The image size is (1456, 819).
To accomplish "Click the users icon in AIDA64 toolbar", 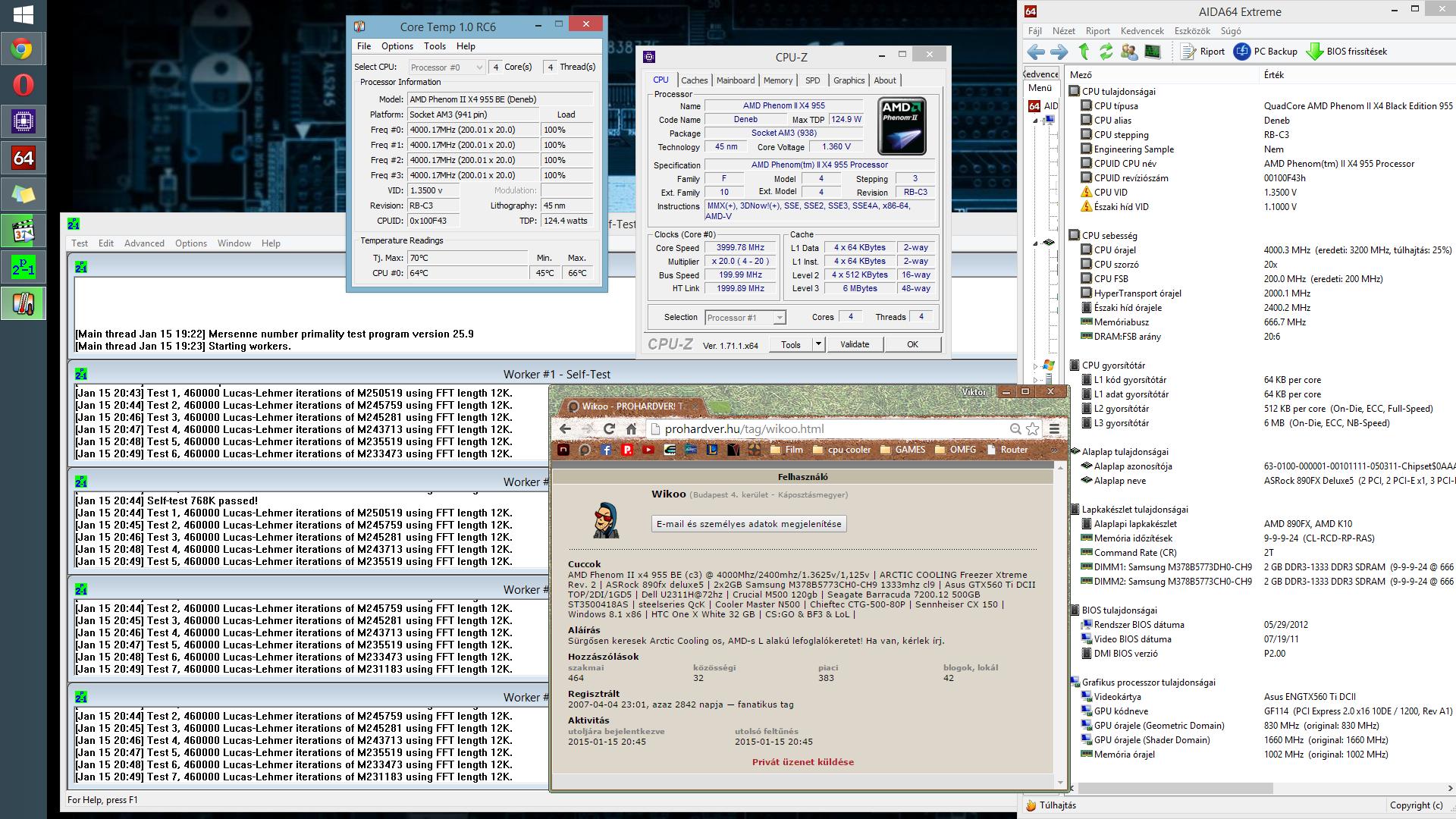I will (x=1129, y=52).
